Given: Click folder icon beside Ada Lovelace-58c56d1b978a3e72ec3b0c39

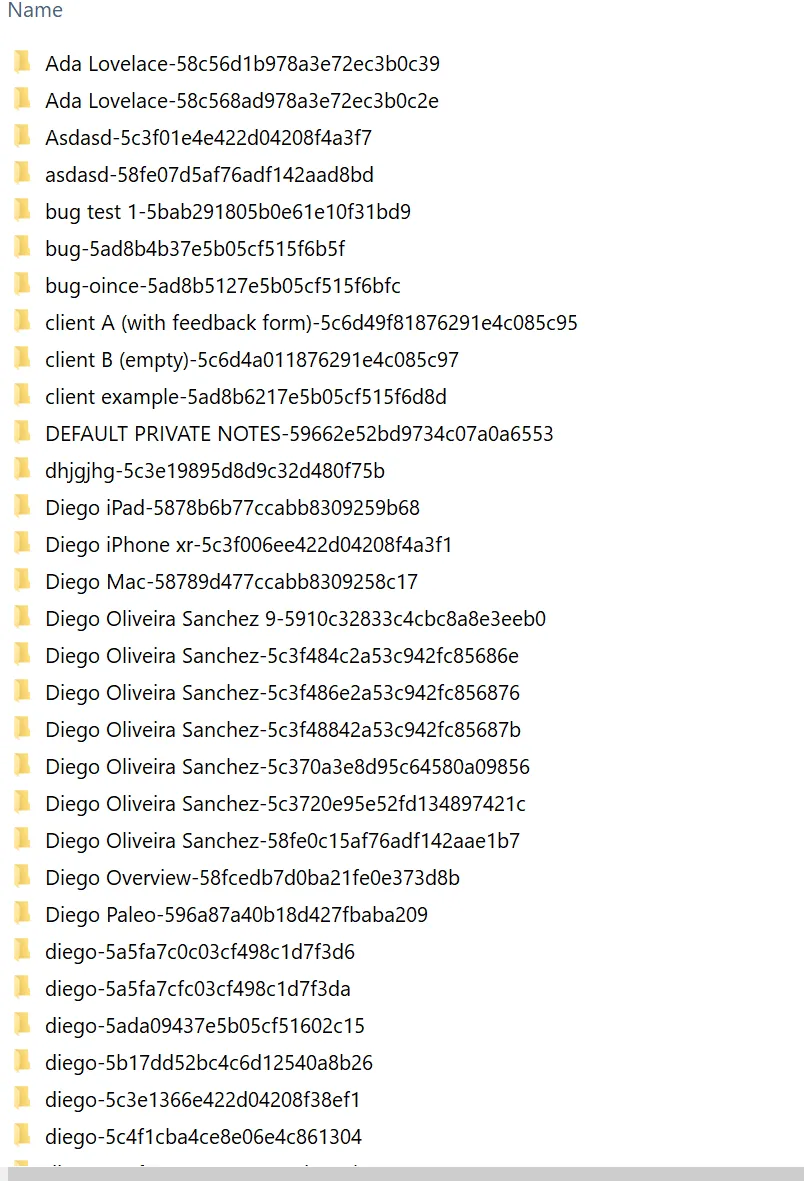Looking at the screenshot, I should tap(22, 63).
